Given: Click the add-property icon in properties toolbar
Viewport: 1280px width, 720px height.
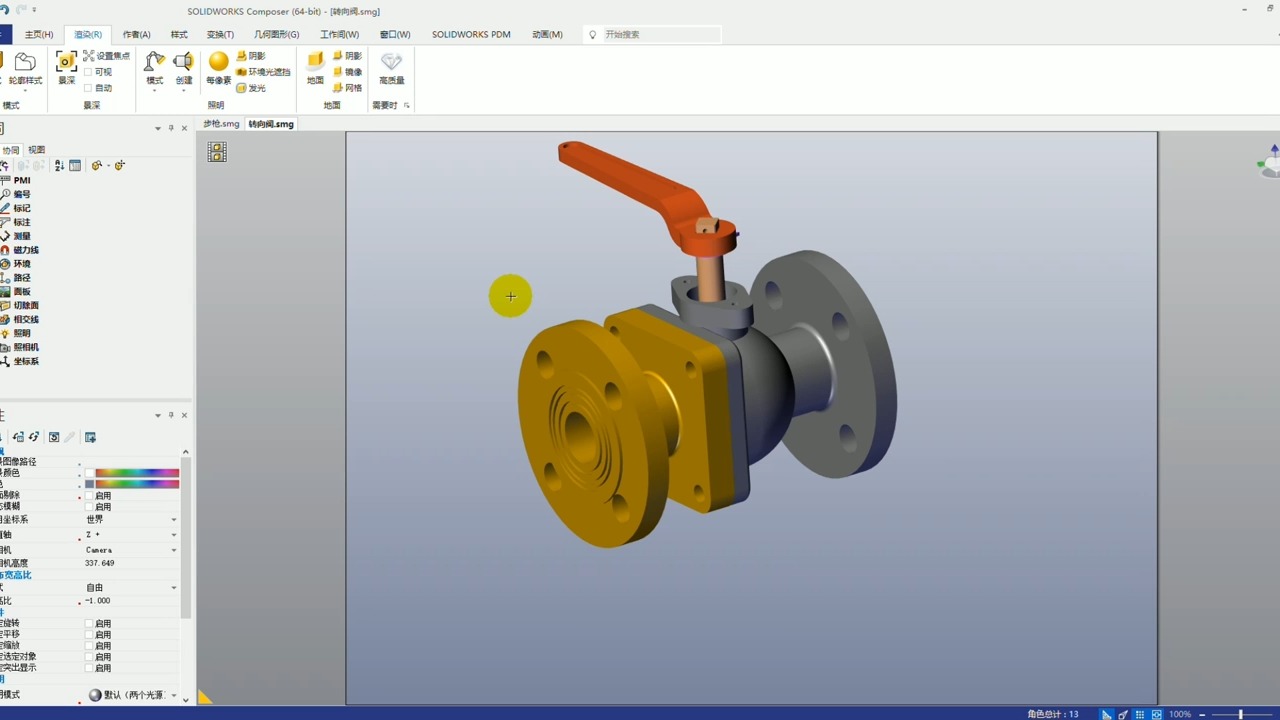Looking at the screenshot, I should 90,437.
